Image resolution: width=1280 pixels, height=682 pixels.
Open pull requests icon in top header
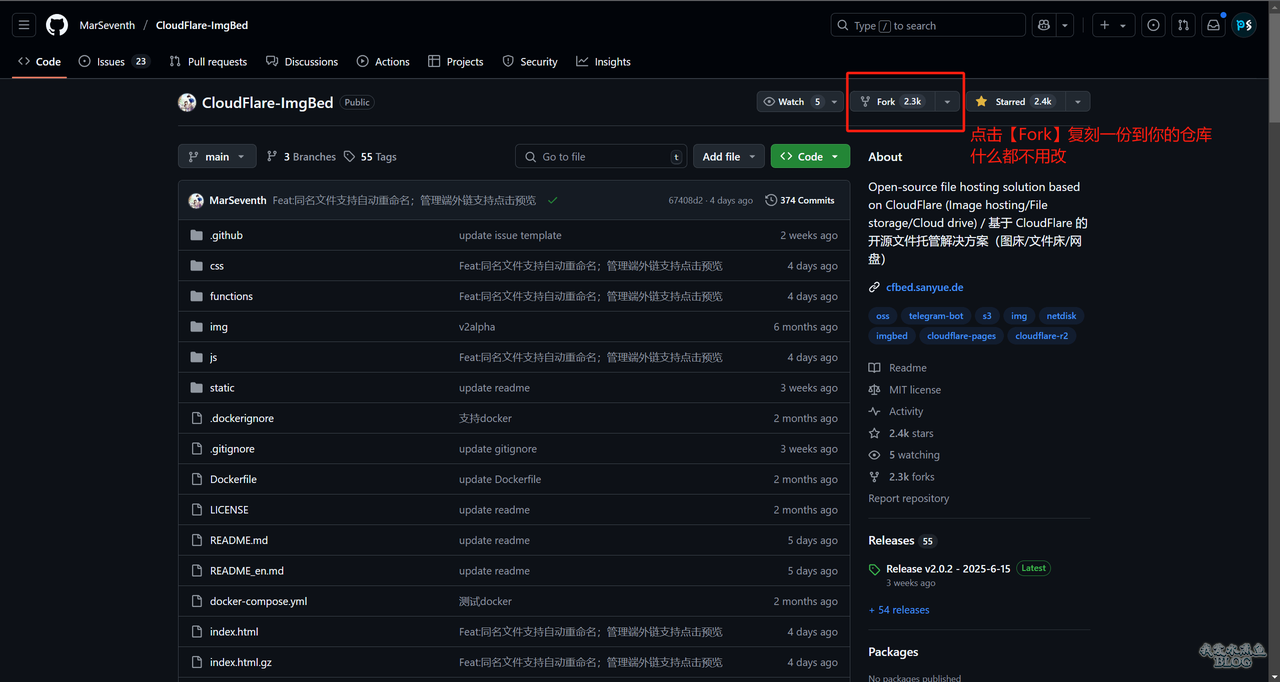tap(1184, 25)
